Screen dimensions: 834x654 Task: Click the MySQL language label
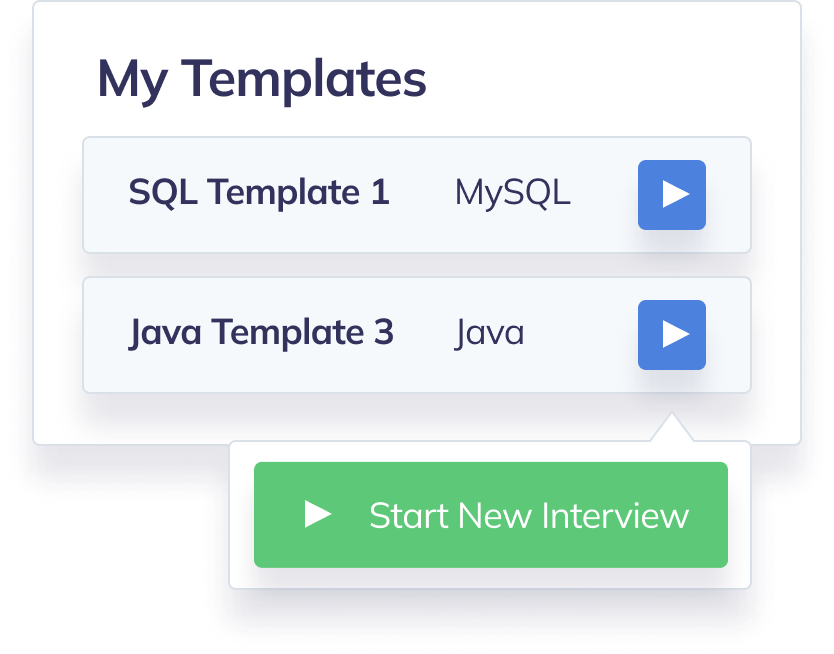point(512,192)
